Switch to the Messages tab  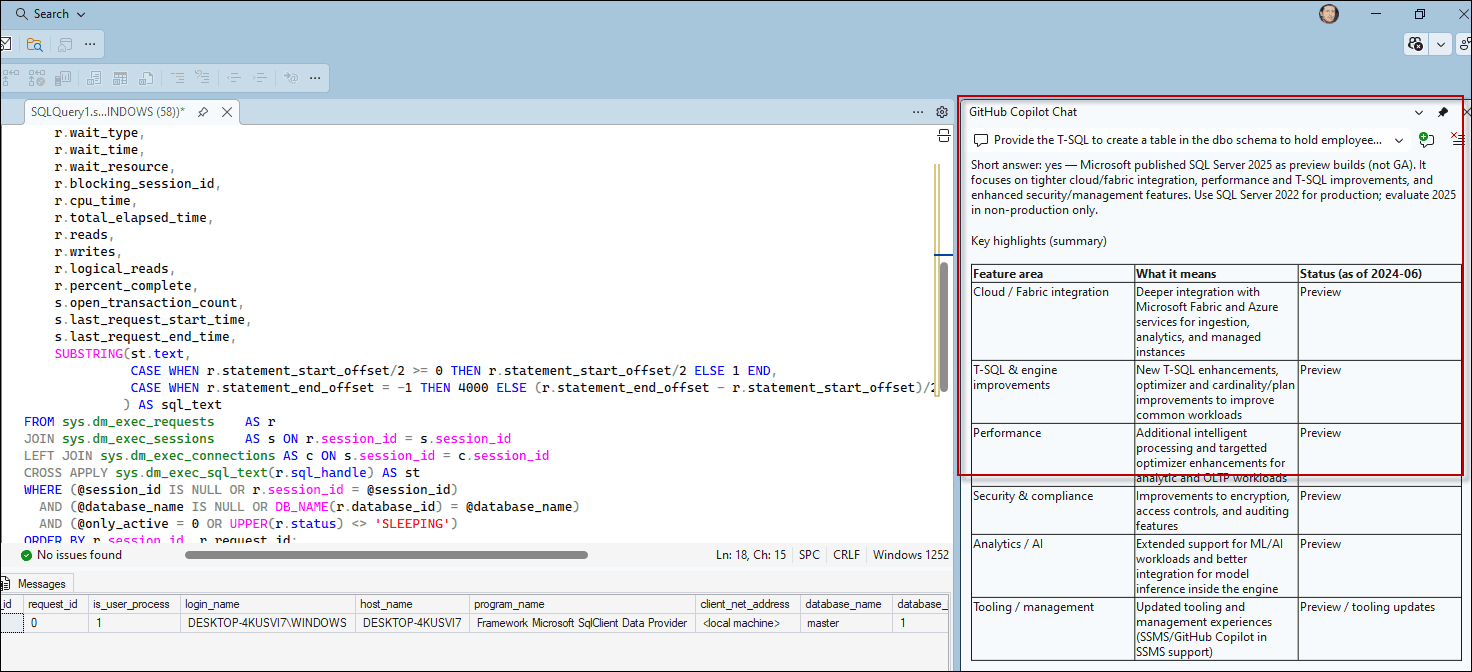pos(43,583)
